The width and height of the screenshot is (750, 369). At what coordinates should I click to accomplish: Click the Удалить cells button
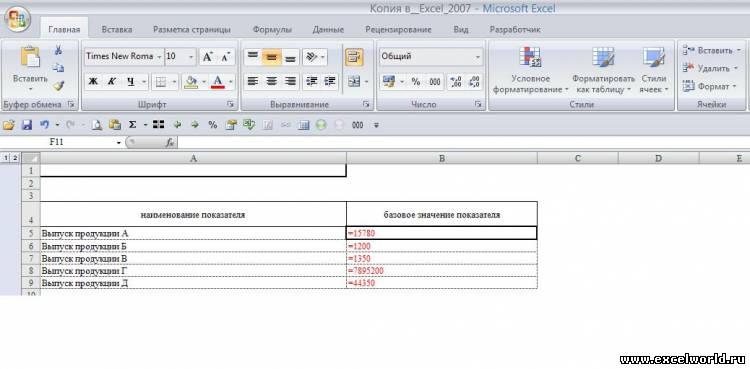point(711,68)
